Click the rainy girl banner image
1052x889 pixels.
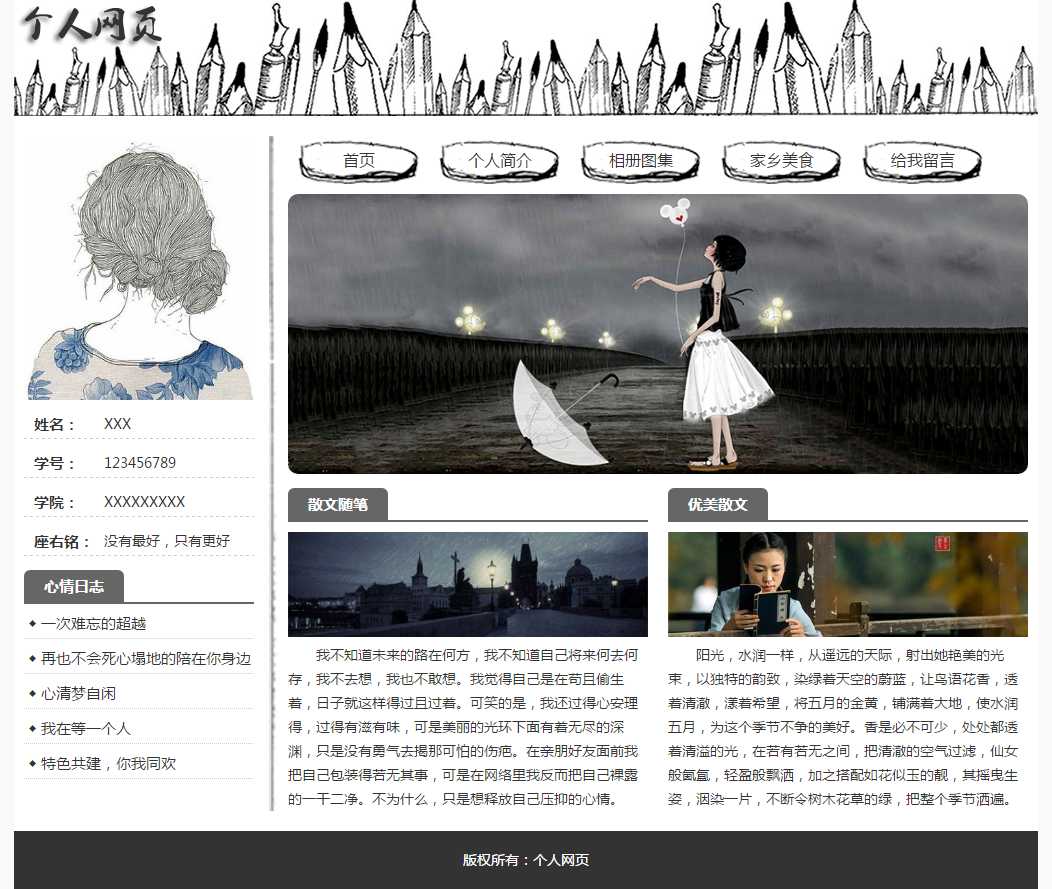(x=657, y=334)
